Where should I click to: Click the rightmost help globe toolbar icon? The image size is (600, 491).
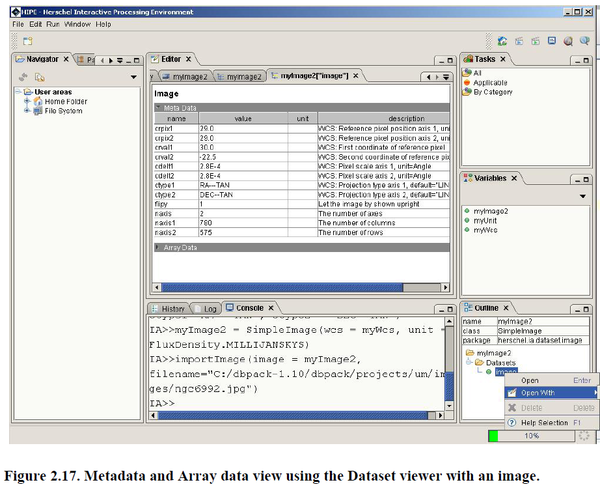(584, 41)
